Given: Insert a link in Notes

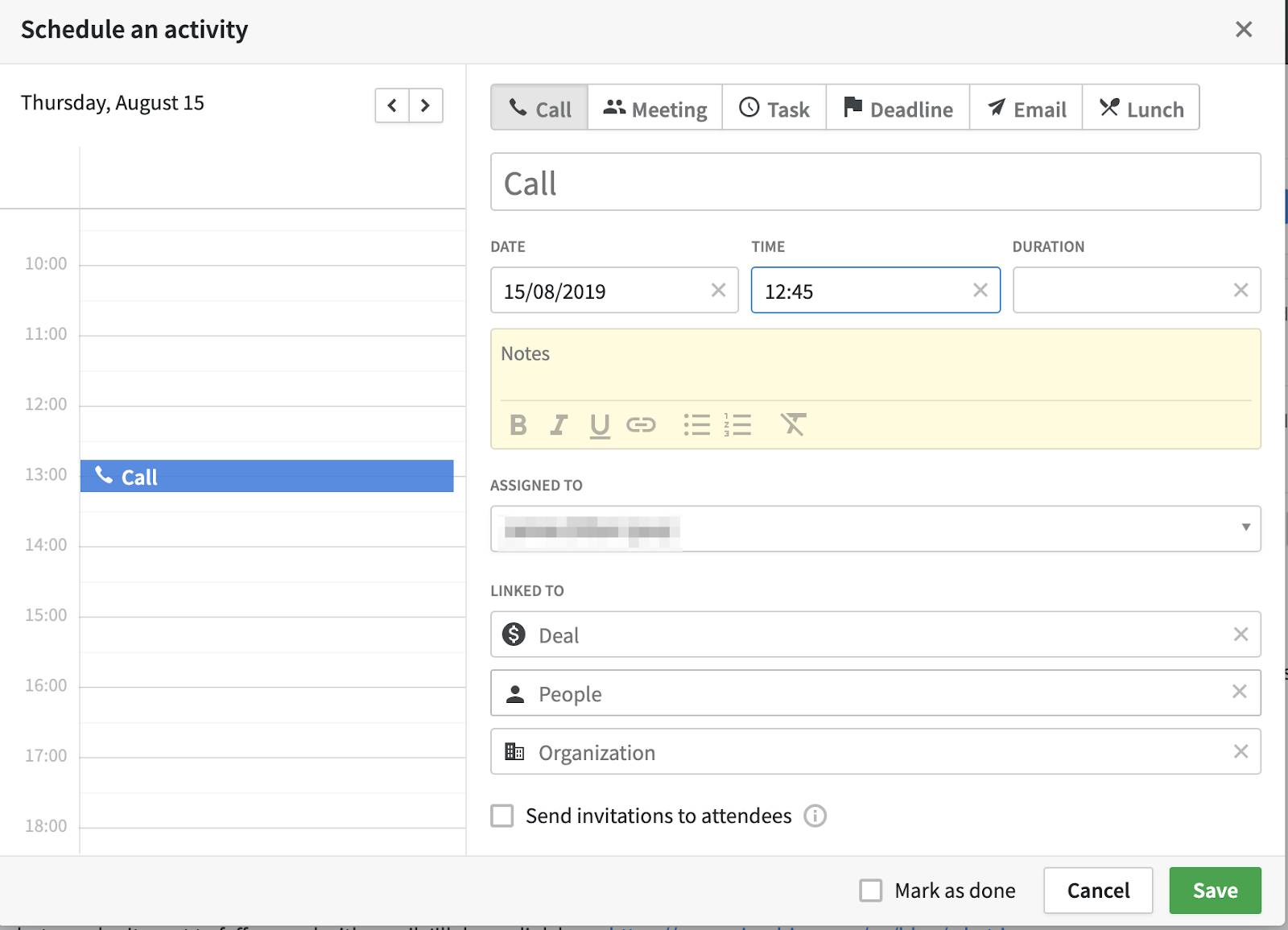Looking at the screenshot, I should [x=641, y=424].
